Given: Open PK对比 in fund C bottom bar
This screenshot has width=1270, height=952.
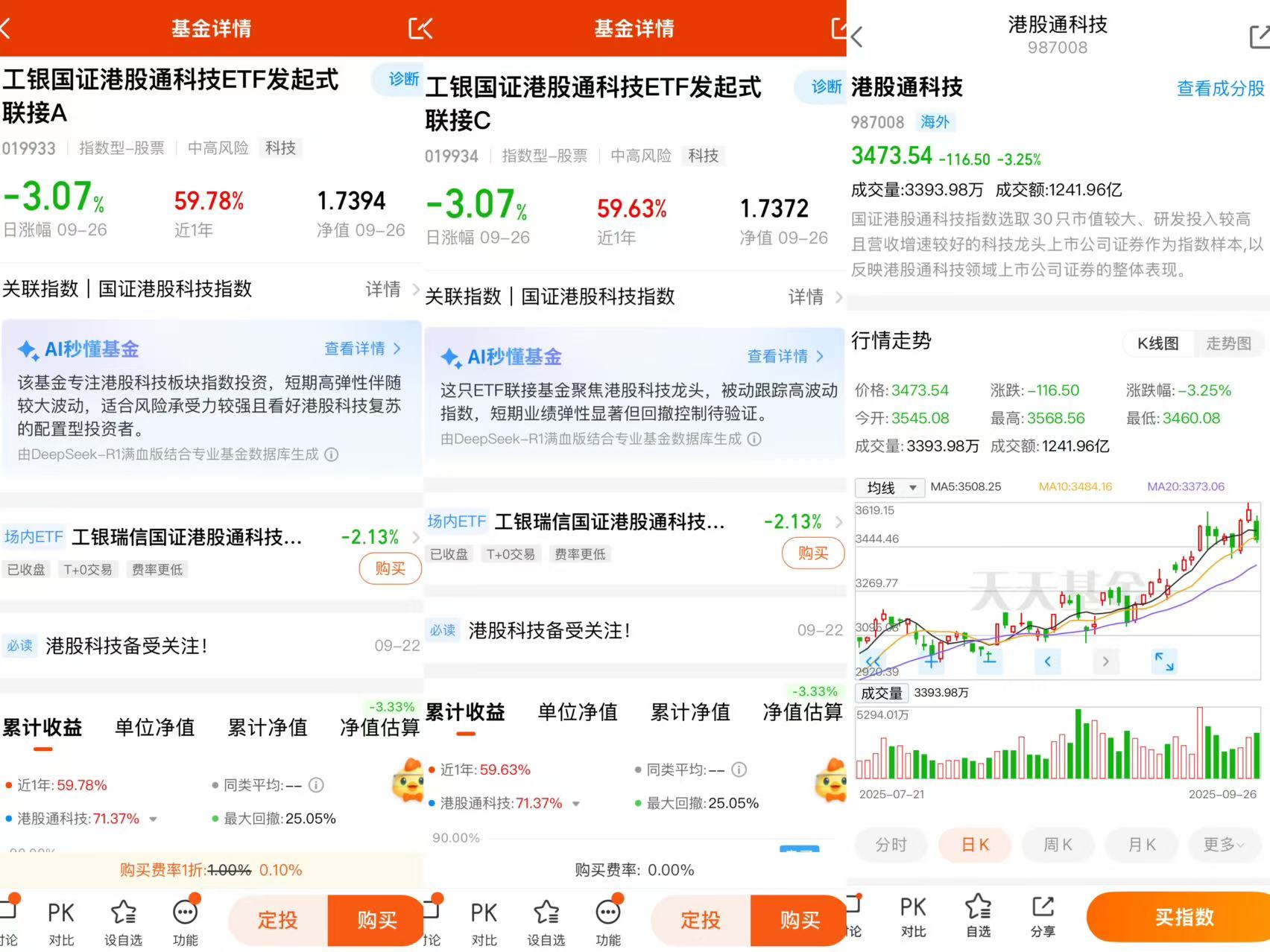Looking at the screenshot, I should pyautogui.click(x=484, y=922).
